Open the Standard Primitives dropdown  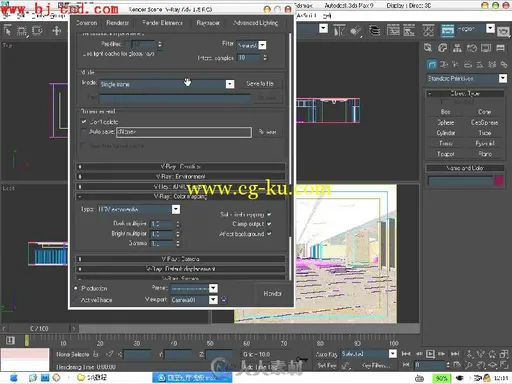point(467,78)
